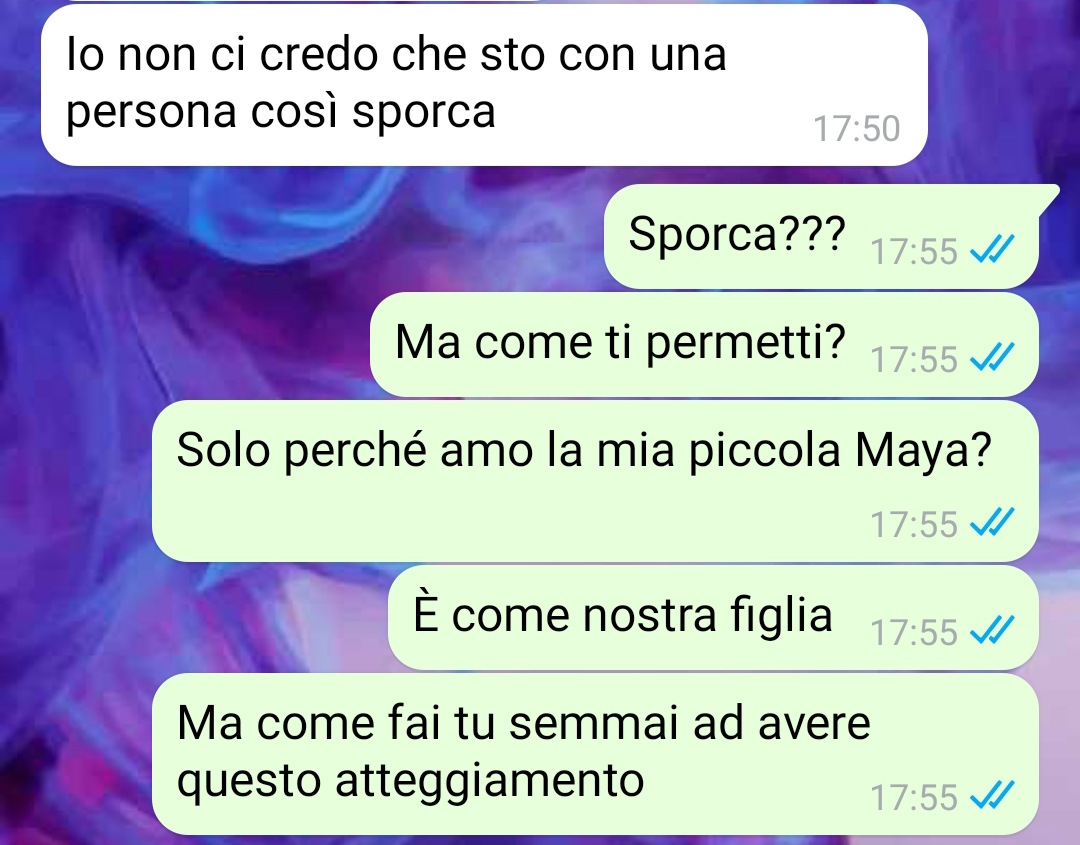
Task: Click timestamp on 'È come nostra figlia' message
Action: coord(914,632)
